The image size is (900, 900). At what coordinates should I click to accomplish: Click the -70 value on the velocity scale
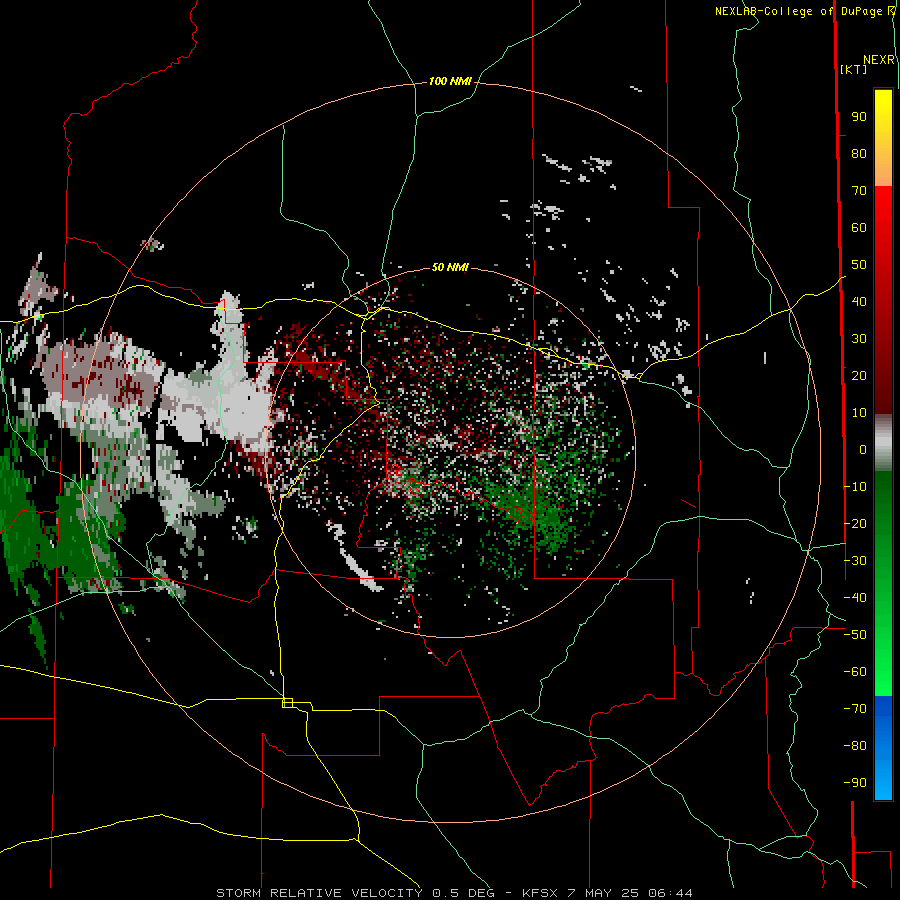tap(855, 709)
